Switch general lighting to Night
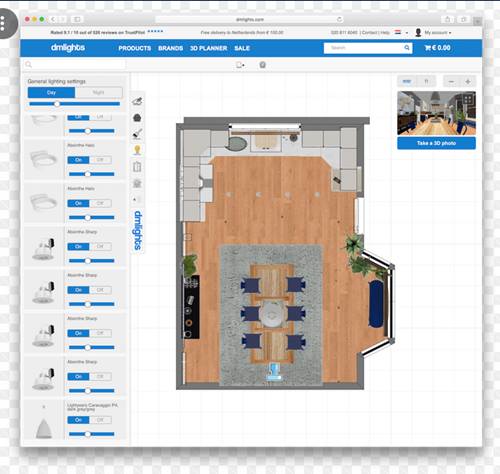Screen dimensions: 500x474 click(x=99, y=92)
